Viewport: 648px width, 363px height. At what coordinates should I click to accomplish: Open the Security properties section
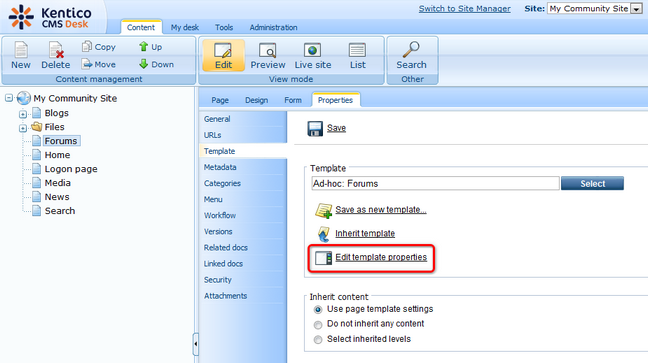(243, 280)
